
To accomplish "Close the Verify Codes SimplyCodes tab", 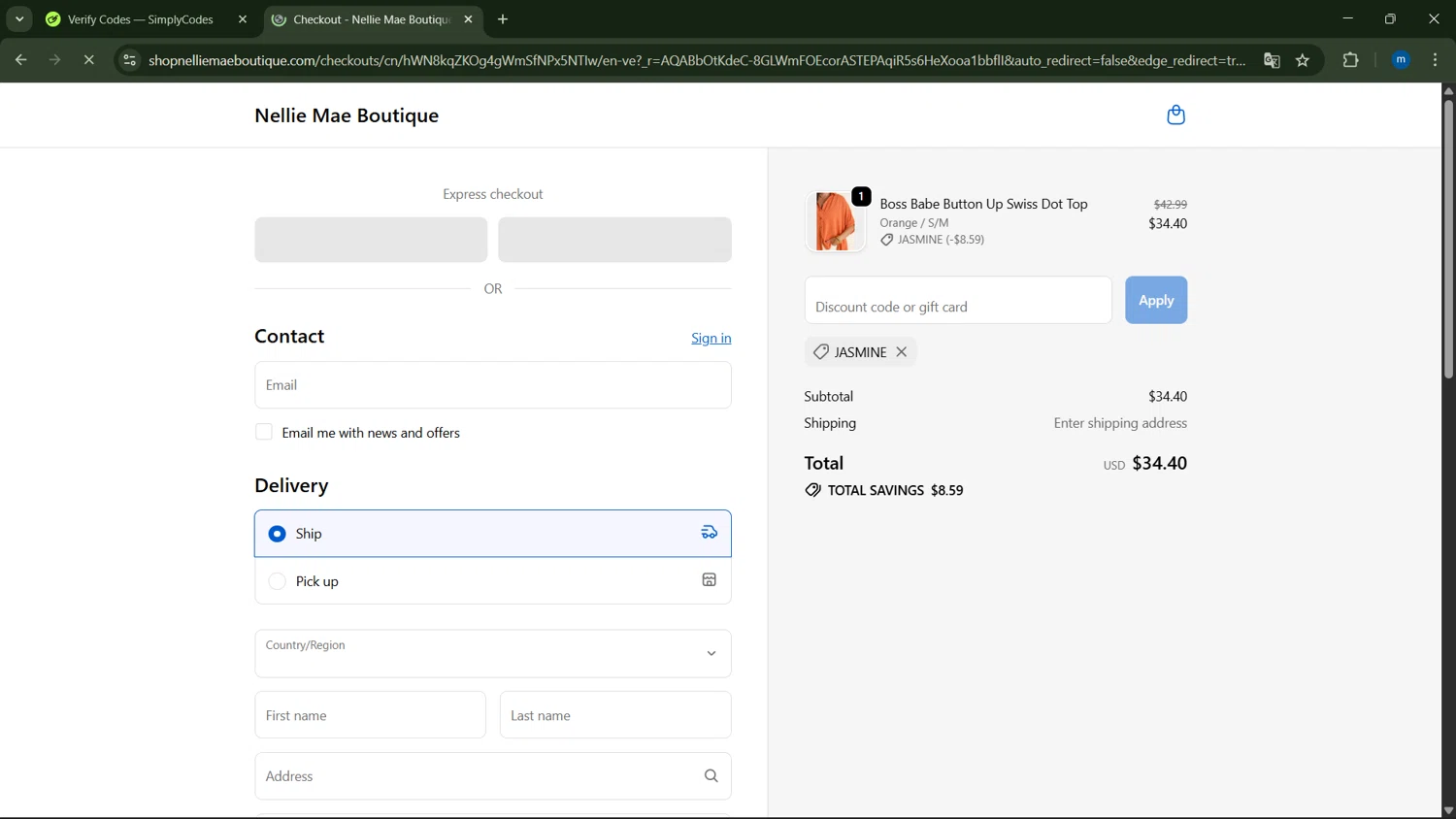I will click(243, 19).
